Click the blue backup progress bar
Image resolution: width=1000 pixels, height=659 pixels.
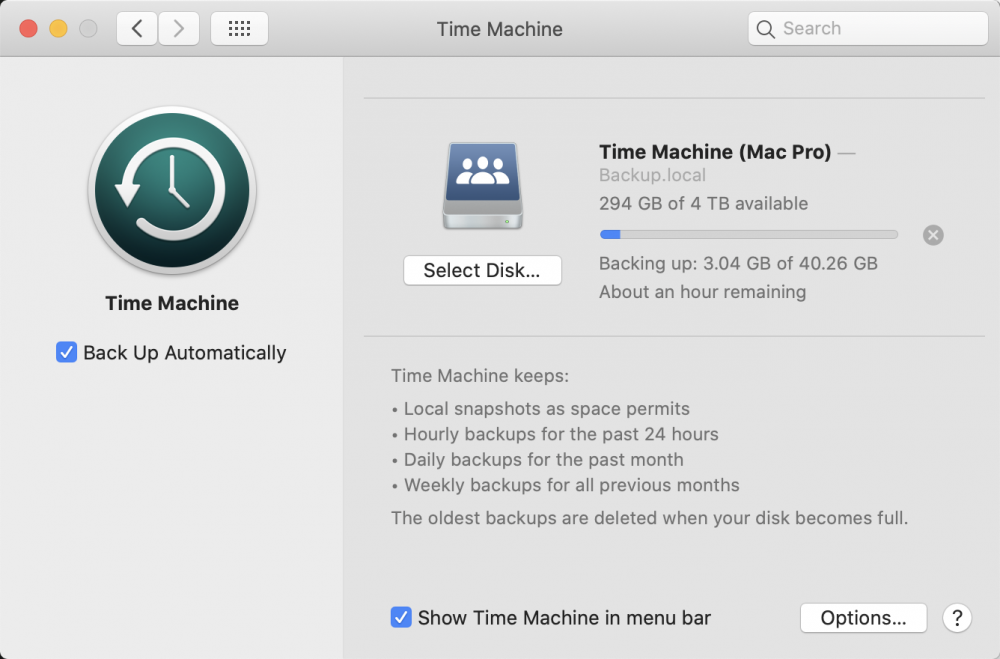tap(749, 235)
